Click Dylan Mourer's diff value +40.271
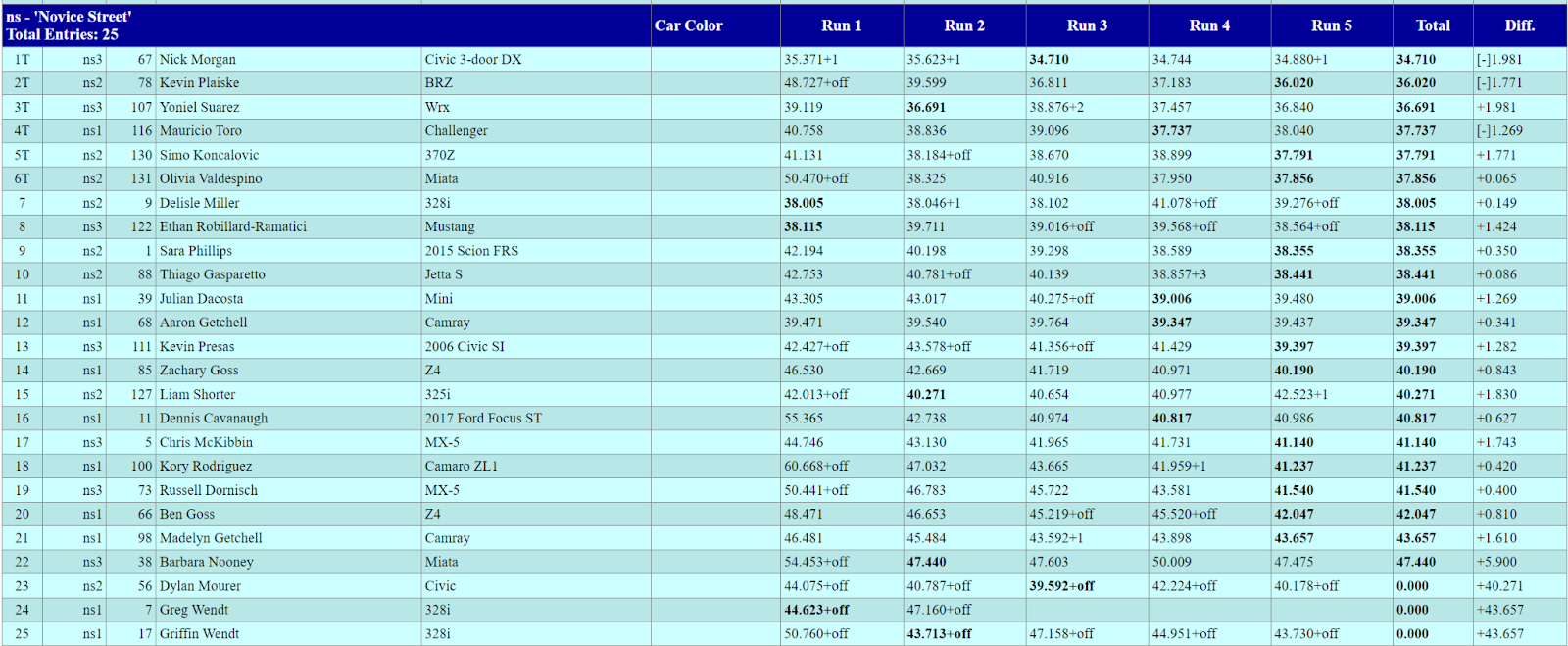Screen dimensions: 1568x646 [x=1500, y=586]
